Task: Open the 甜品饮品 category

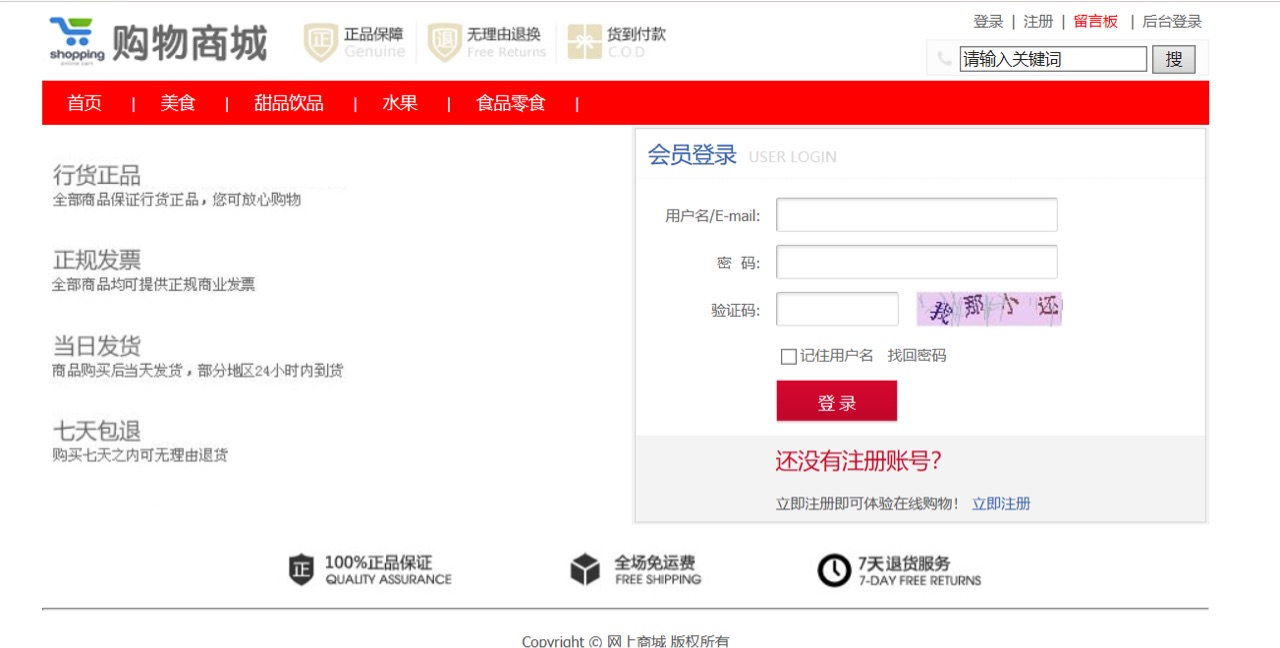Action: click(289, 103)
